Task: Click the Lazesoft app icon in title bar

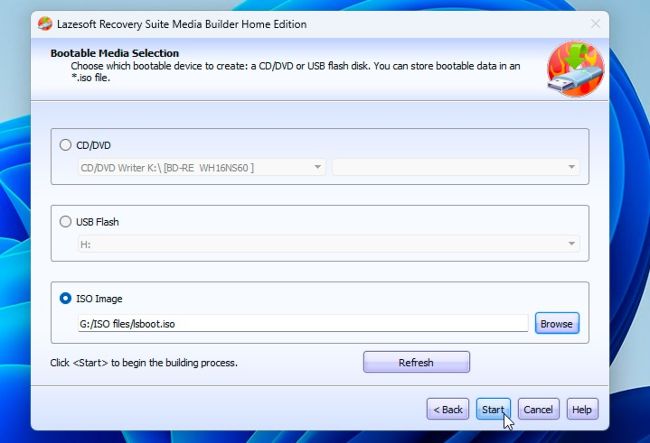Action: tap(45, 24)
